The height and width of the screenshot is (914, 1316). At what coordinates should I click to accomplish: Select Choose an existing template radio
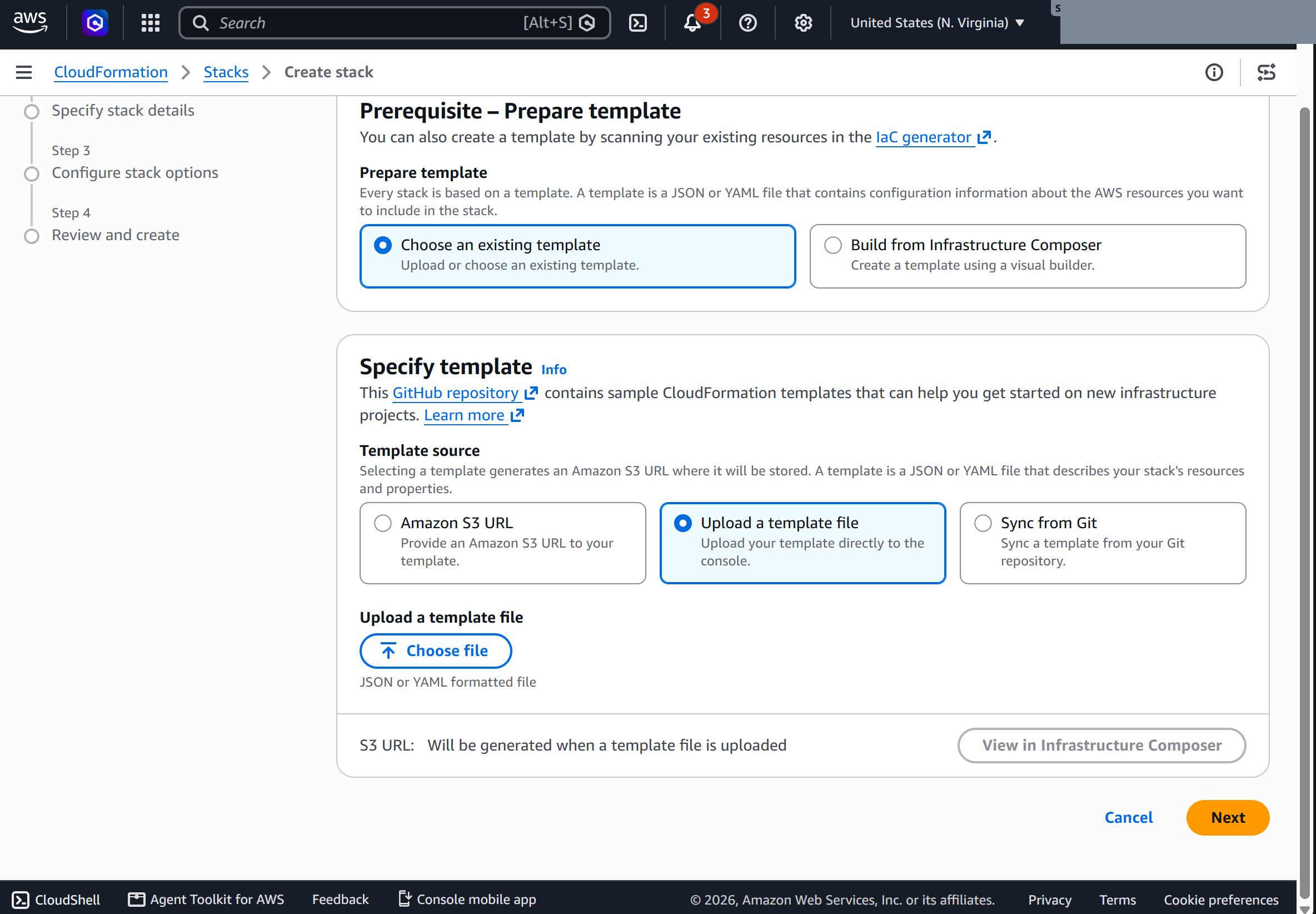pyautogui.click(x=383, y=245)
